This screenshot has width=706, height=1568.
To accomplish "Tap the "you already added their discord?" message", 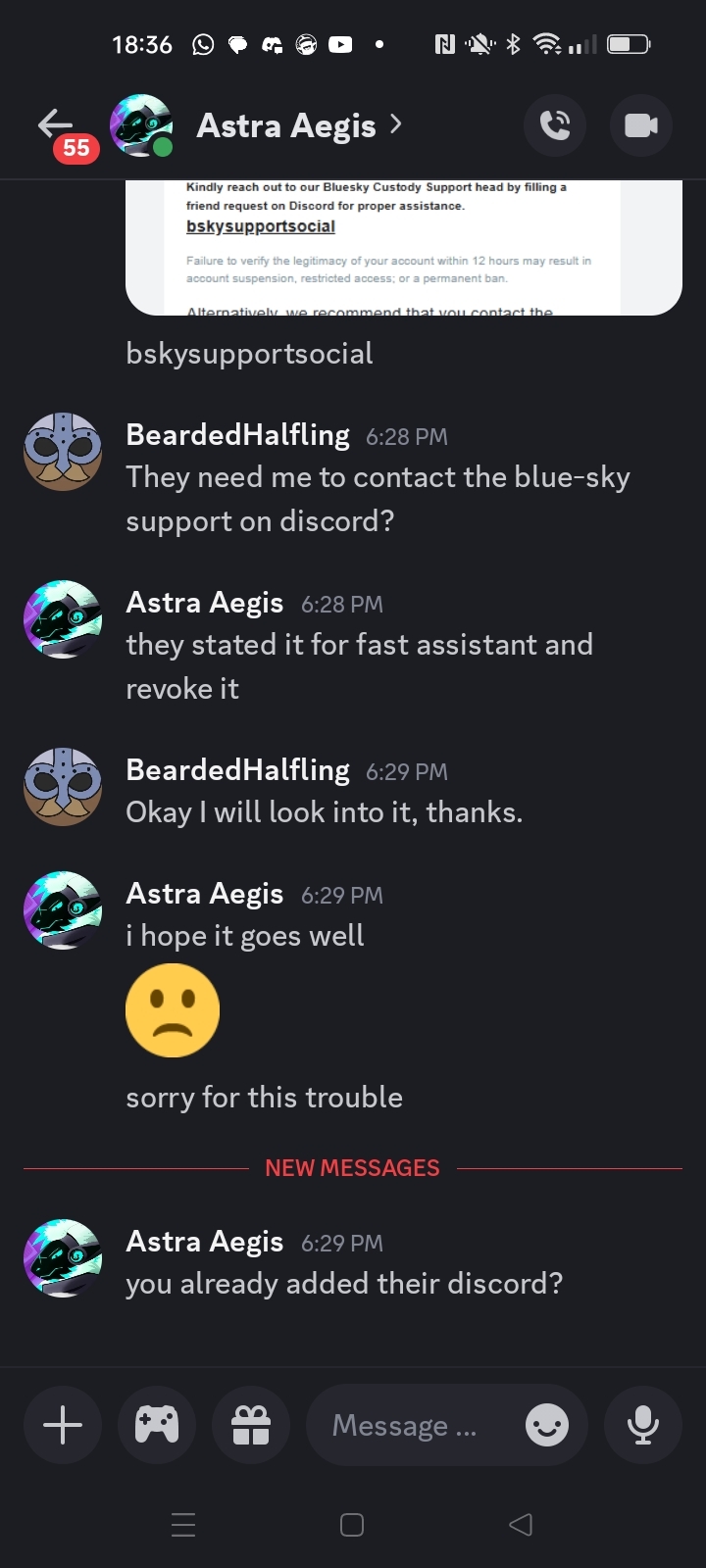I will [344, 1284].
